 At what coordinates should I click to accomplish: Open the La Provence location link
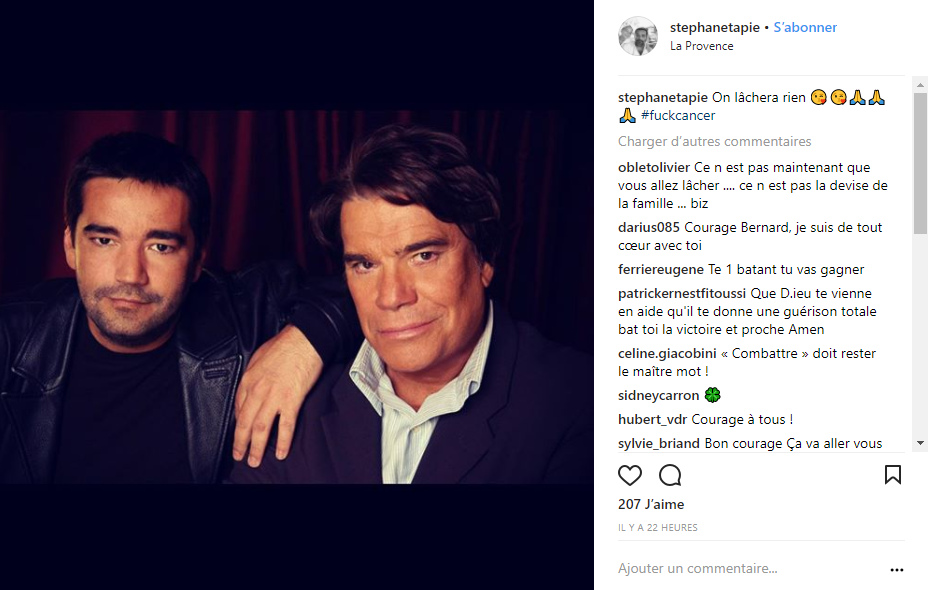click(701, 46)
